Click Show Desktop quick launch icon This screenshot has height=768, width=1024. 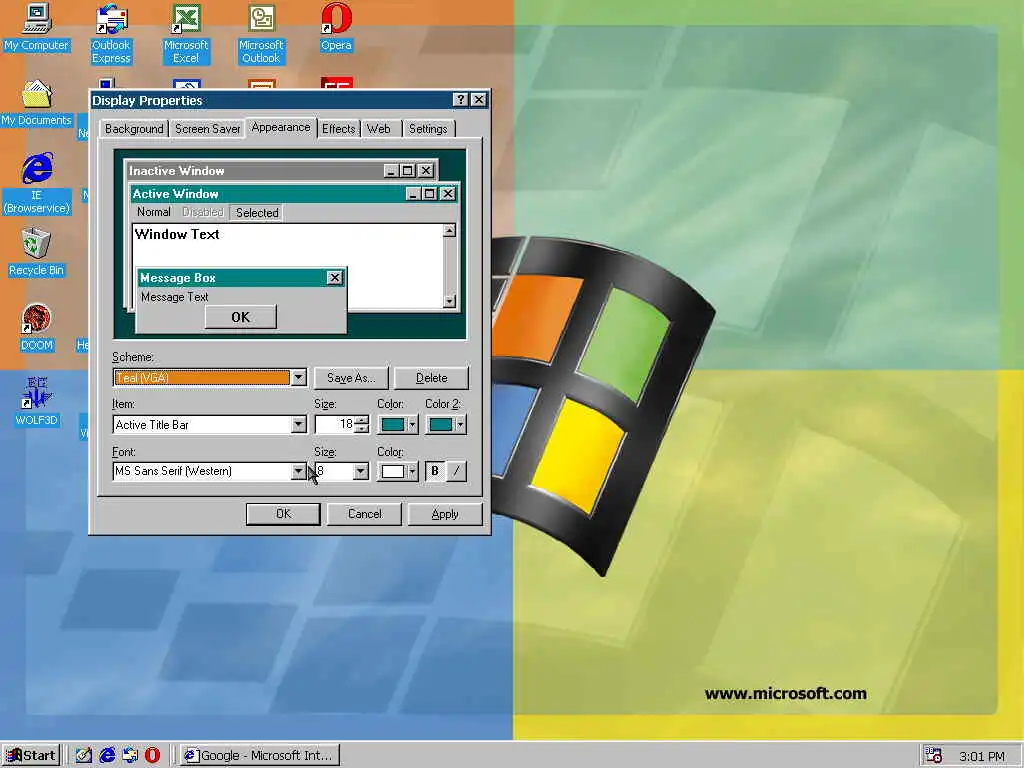pos(84,756)
